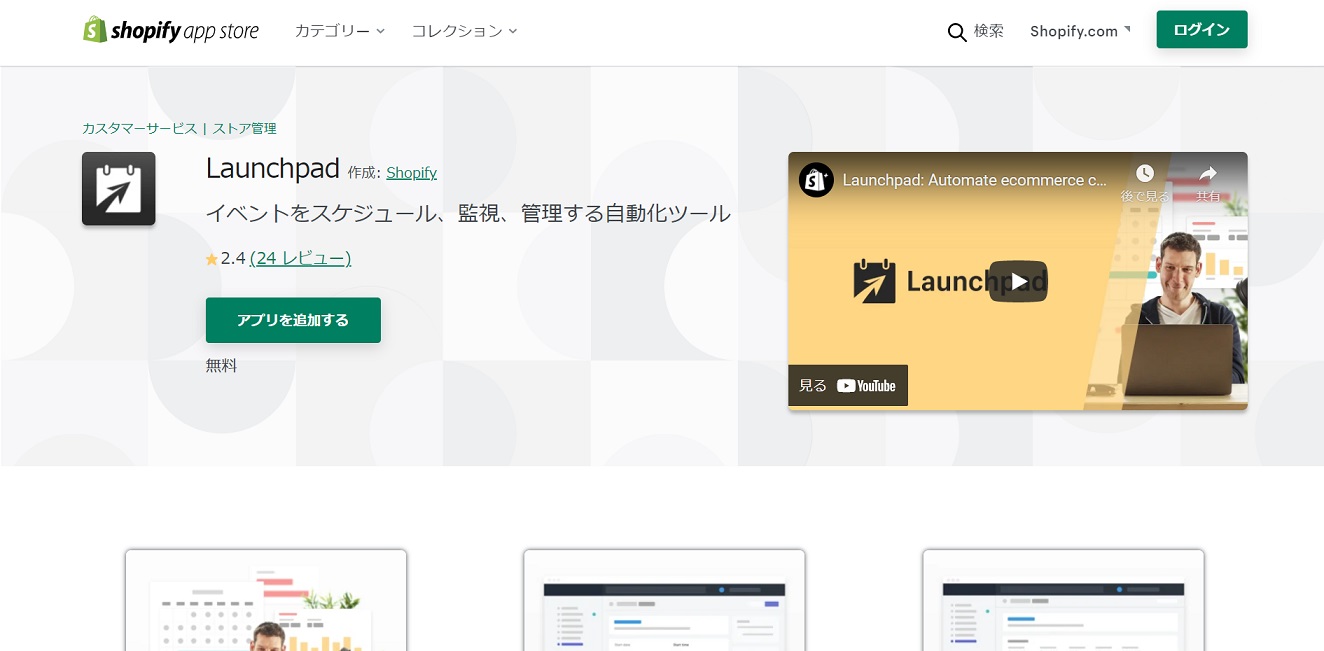The height and width of the screenshot is (651, 1324).
Task: Open the first screenshot thumbnail
Action: click(x=266, y=600)
